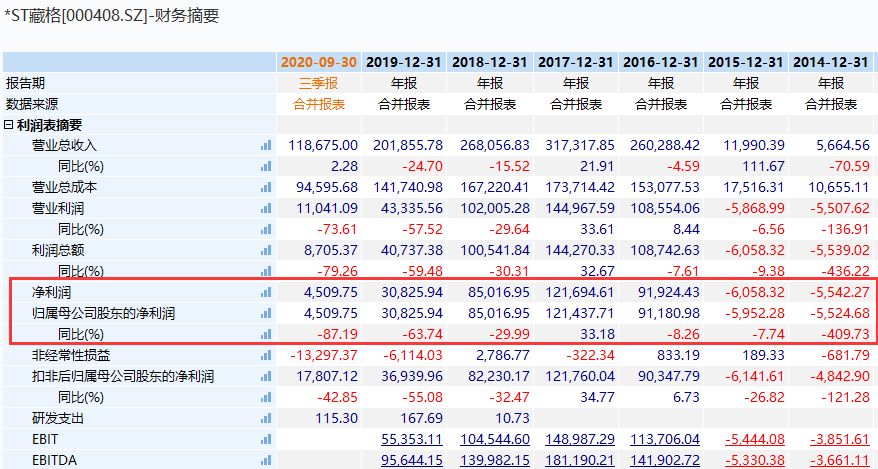Open EBITDA value 141,902.72 link
The width and height of the screenshot is (878, 469).
[x=665, y=460]
